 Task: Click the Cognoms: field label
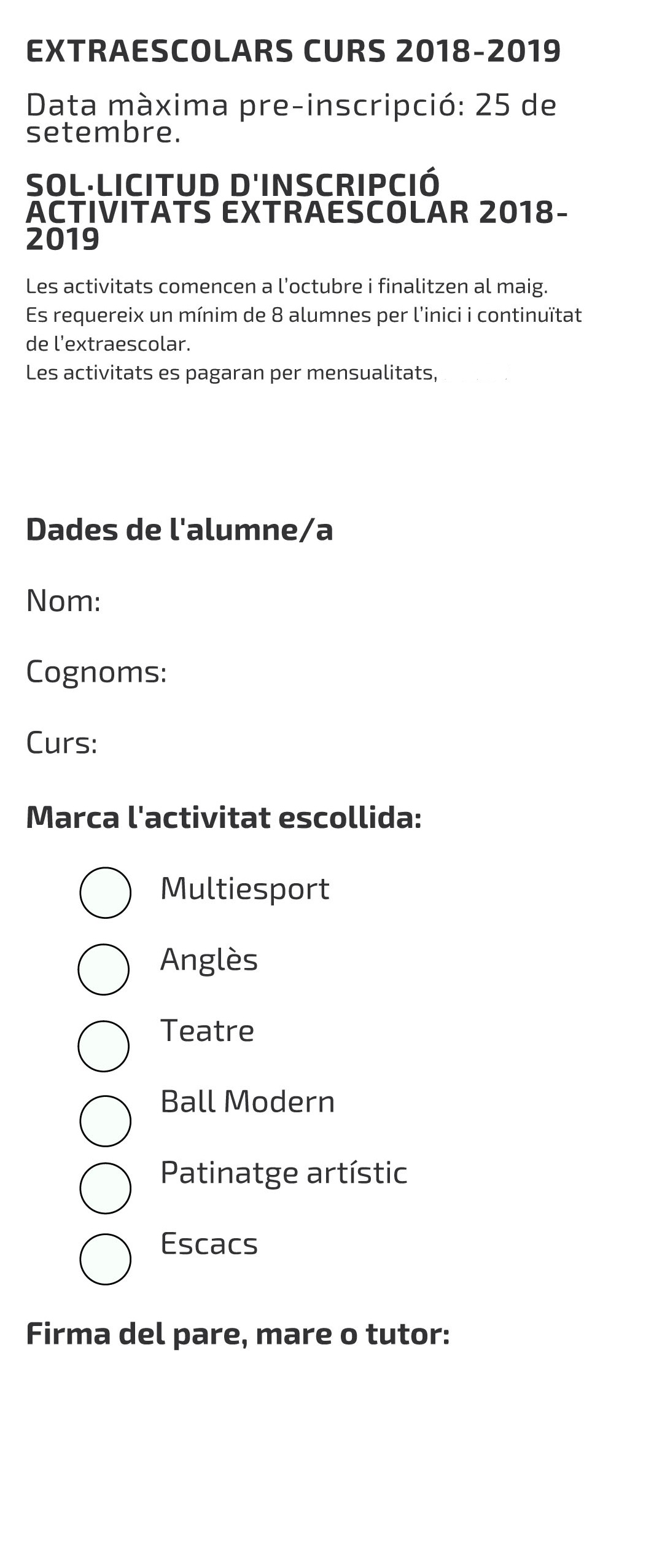click(96, 672)
